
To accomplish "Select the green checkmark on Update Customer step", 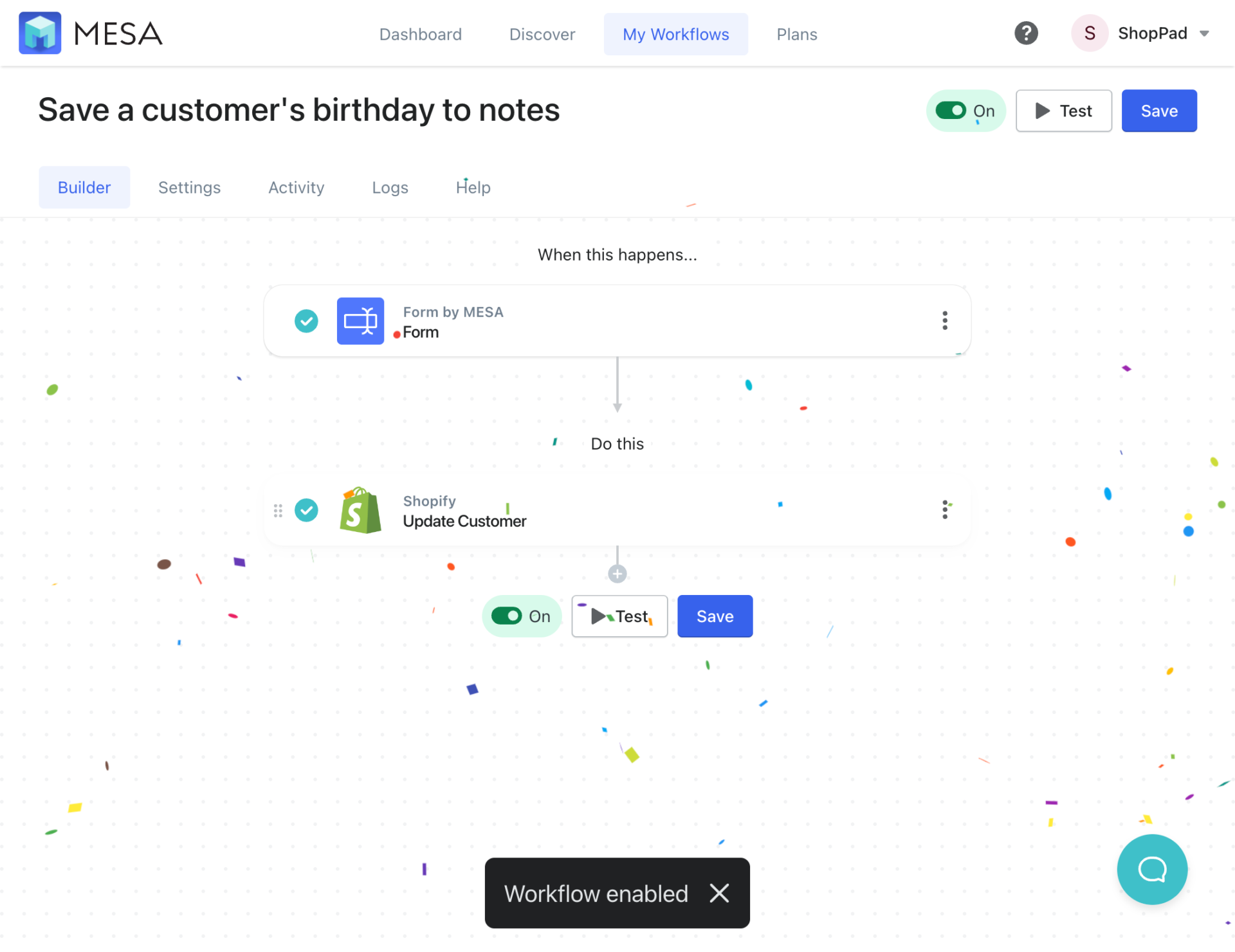I will click(307, 510).
